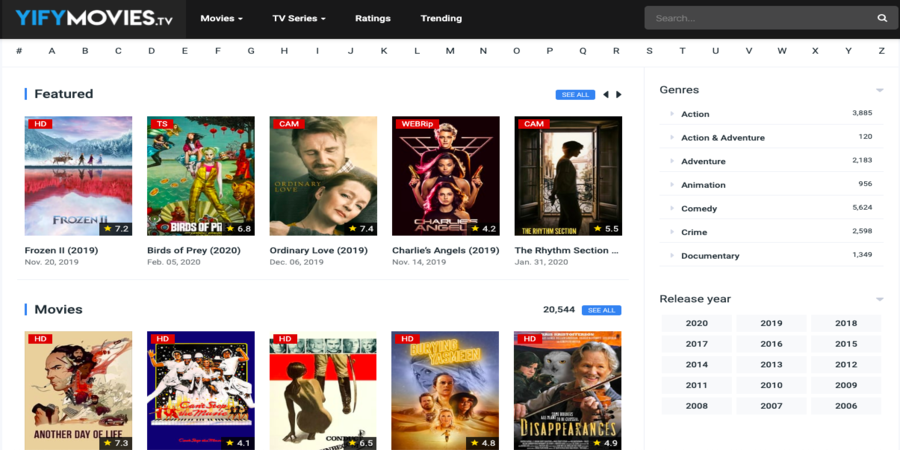This screenshot has width=900, height=450.
Task: Select the Comedy genre
Action: tap(699, 208)
